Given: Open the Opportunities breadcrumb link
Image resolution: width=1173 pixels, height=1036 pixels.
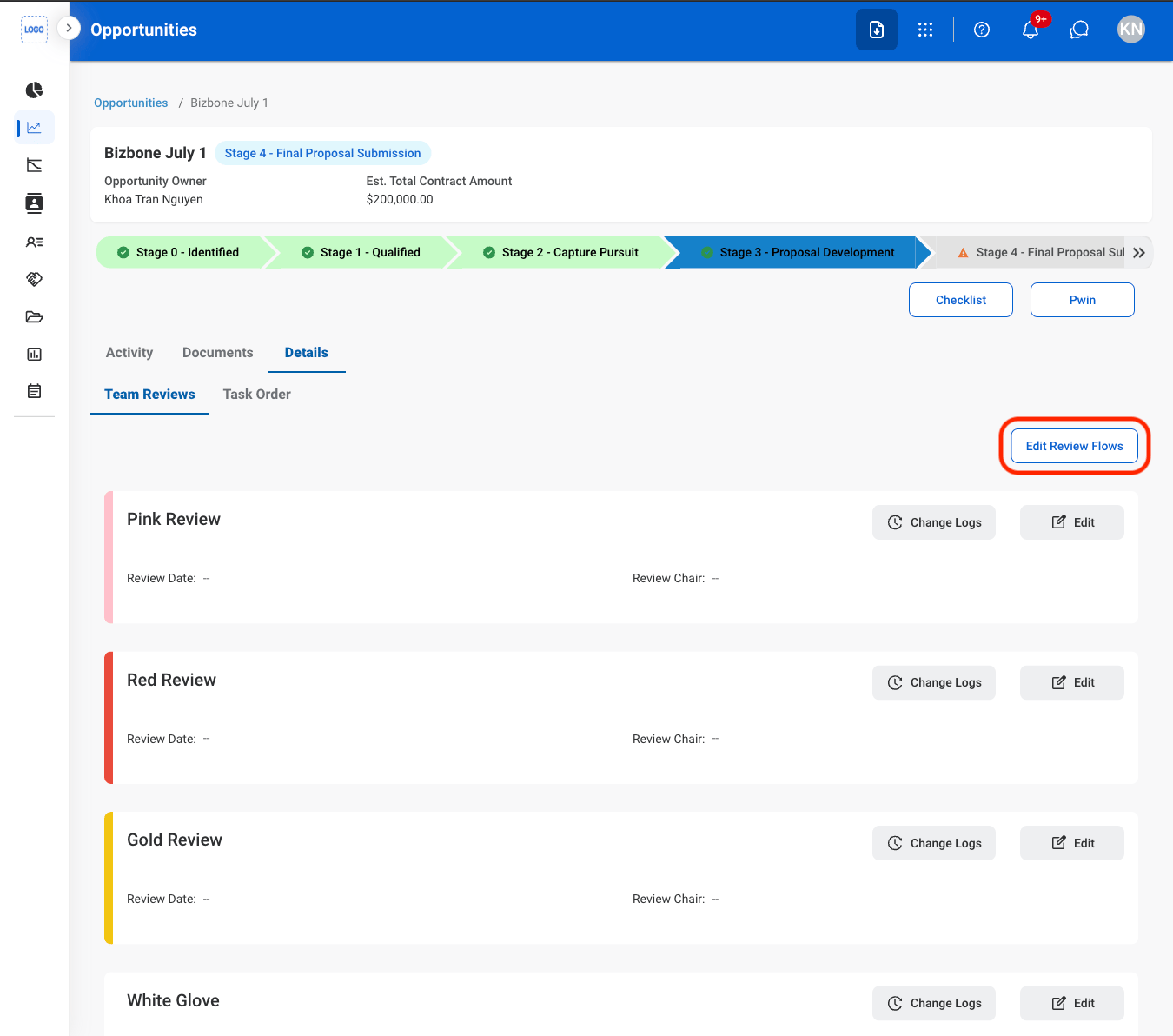Looking at the screenshot, I should 130,103.
